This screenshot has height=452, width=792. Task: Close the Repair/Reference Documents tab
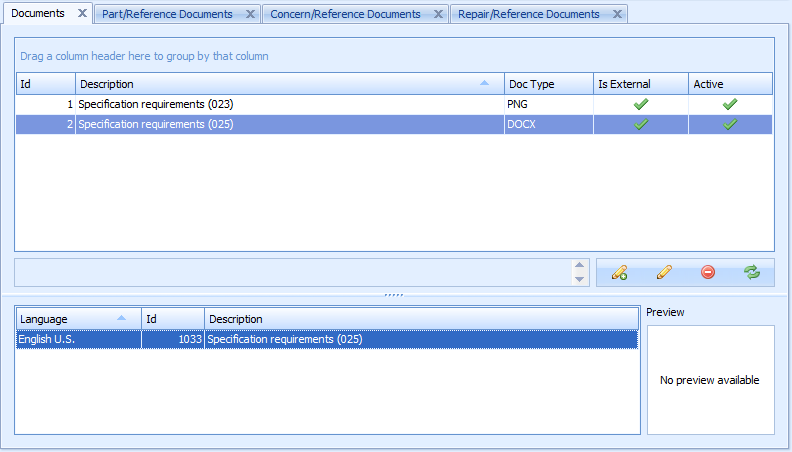coord(617,14)
